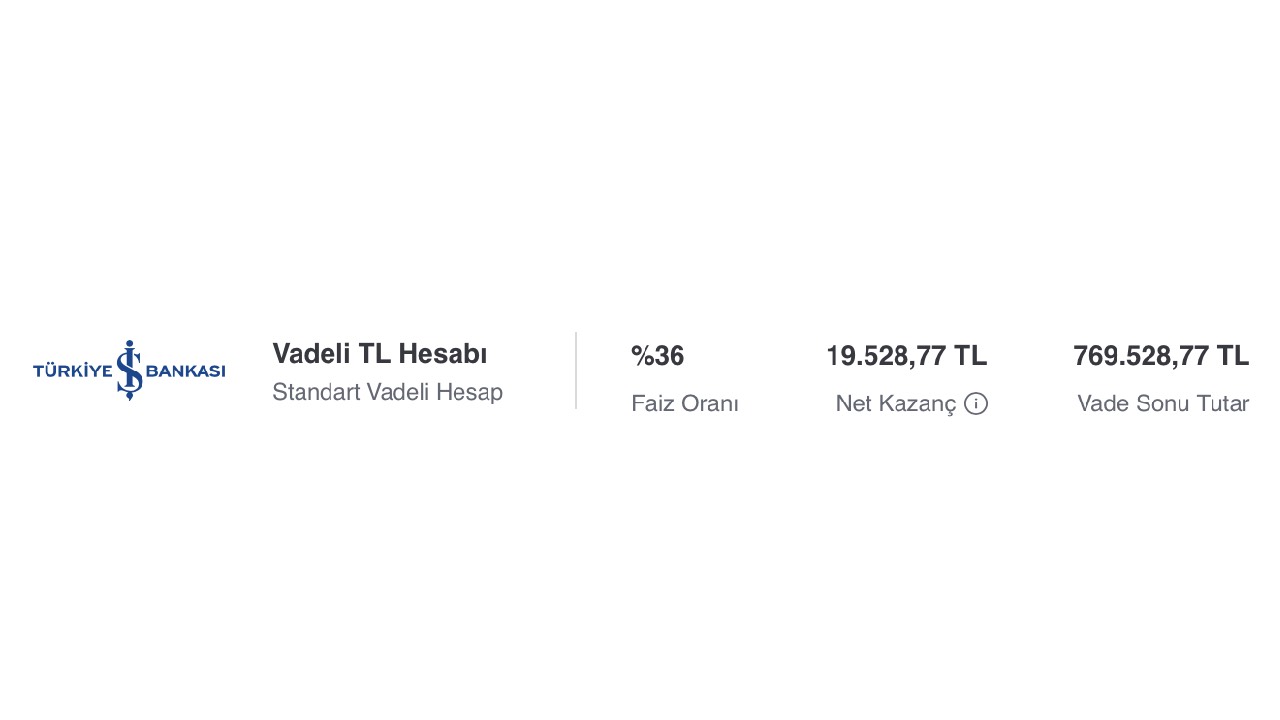Screen dimensions: 1280x720
Task: Click the BANKASI word in the logo
Action: (x=185, y=371)
